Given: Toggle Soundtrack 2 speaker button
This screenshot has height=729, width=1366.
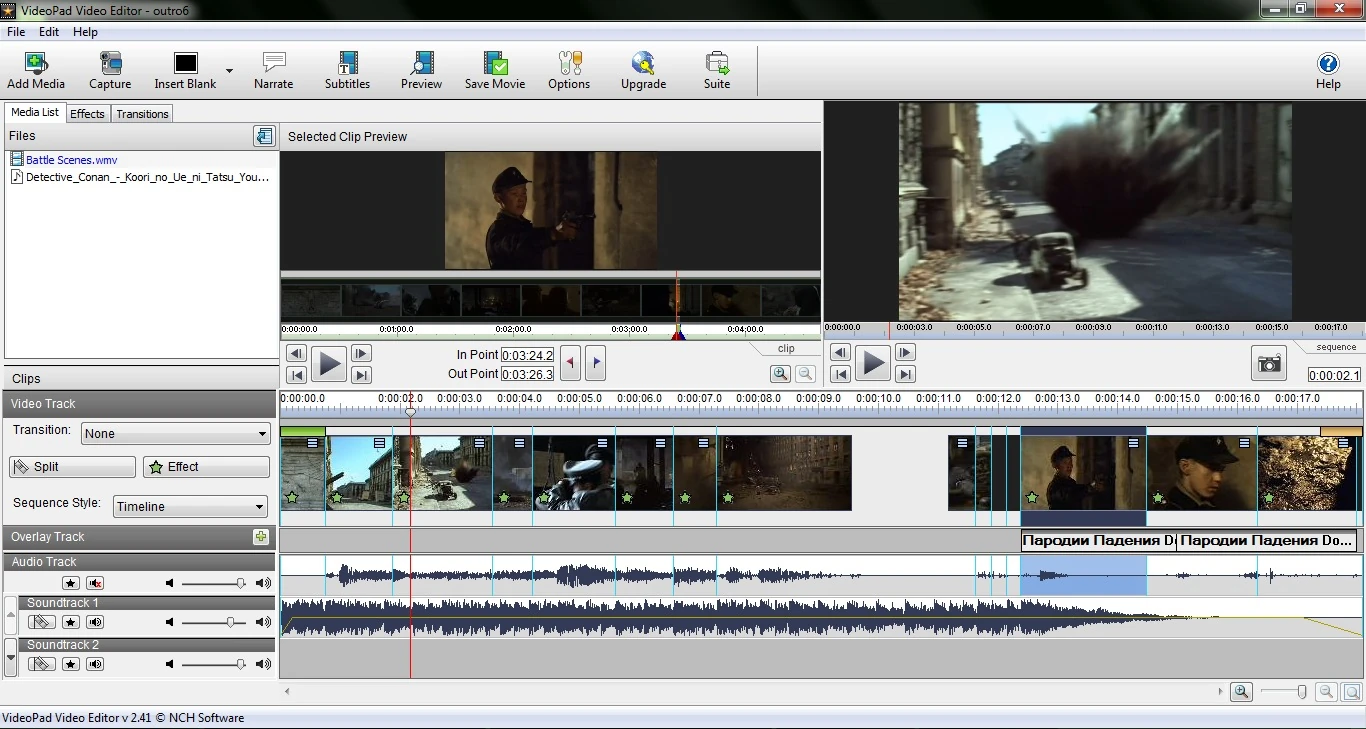Looking at the screenshot, I should [95, 664].
